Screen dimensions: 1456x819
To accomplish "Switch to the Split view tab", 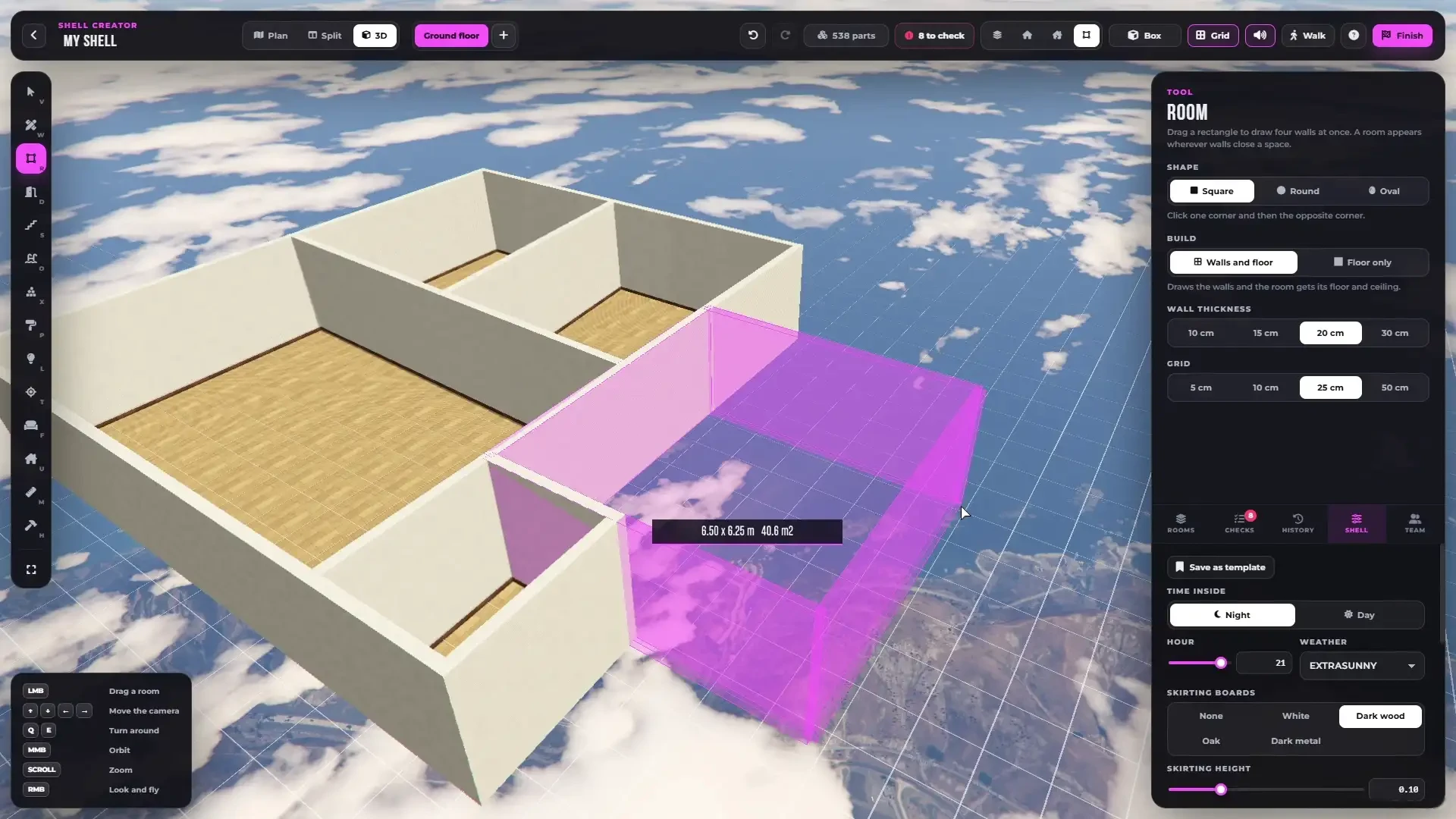I will [x=325, y=35].
